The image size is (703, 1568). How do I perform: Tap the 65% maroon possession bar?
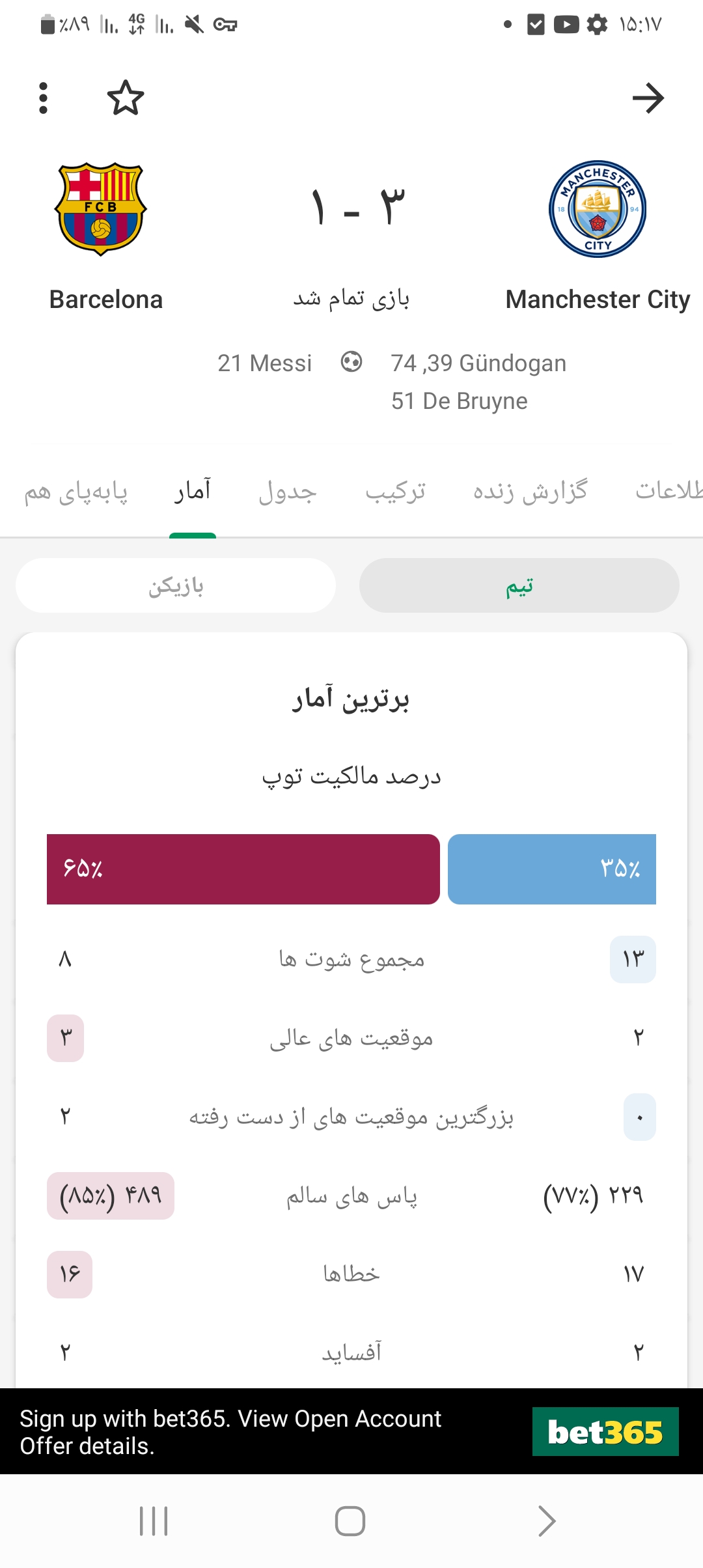(x=243, y=869)
